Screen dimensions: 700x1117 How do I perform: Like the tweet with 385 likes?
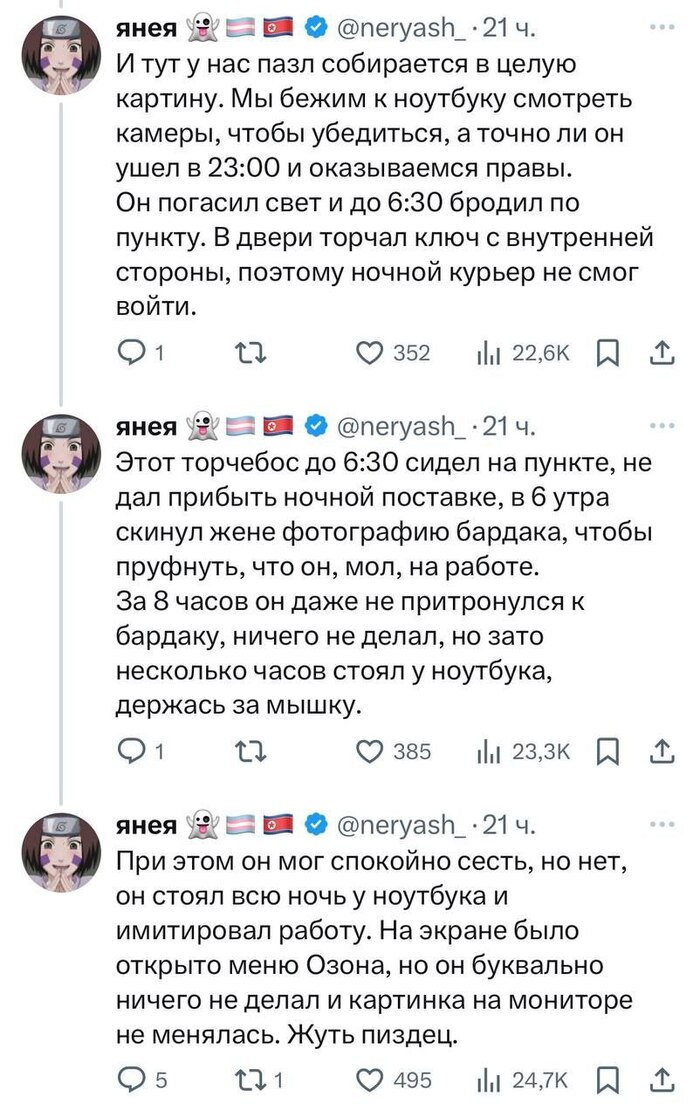coord(372,751)
